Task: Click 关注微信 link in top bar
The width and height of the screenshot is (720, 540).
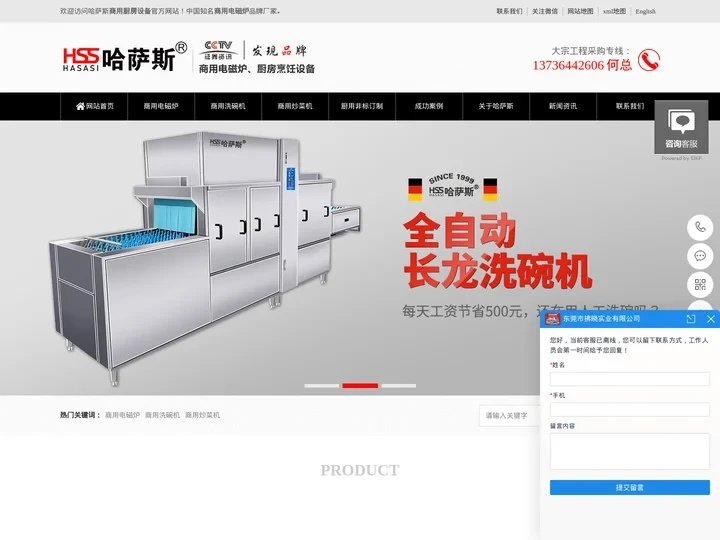Action: click(545, 11)
